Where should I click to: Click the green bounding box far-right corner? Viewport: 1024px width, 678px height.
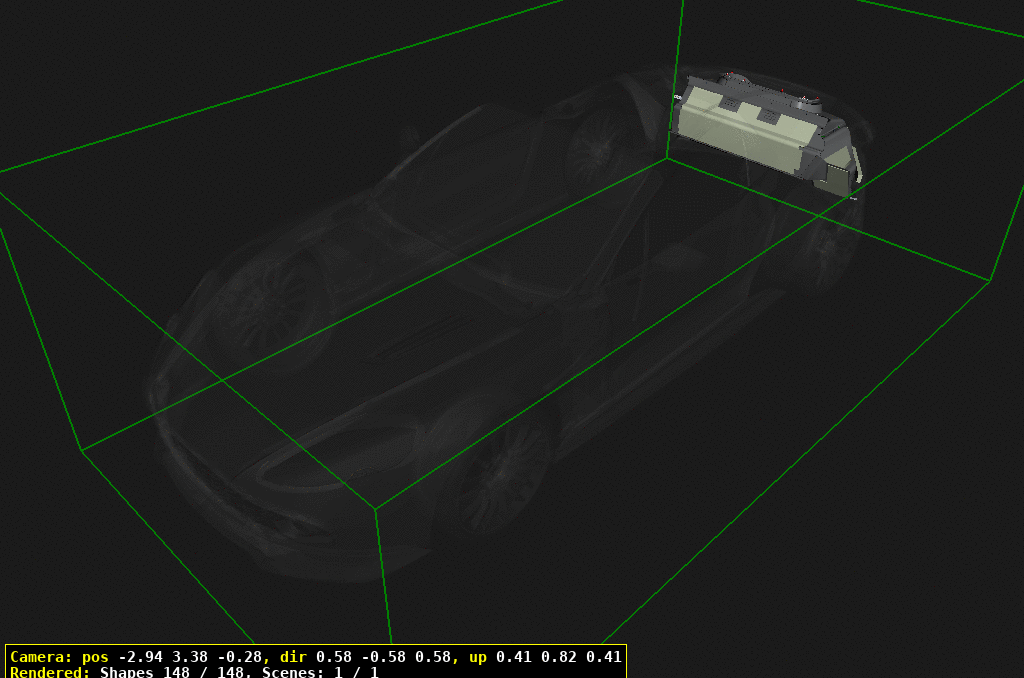click(x=990, y=281)
